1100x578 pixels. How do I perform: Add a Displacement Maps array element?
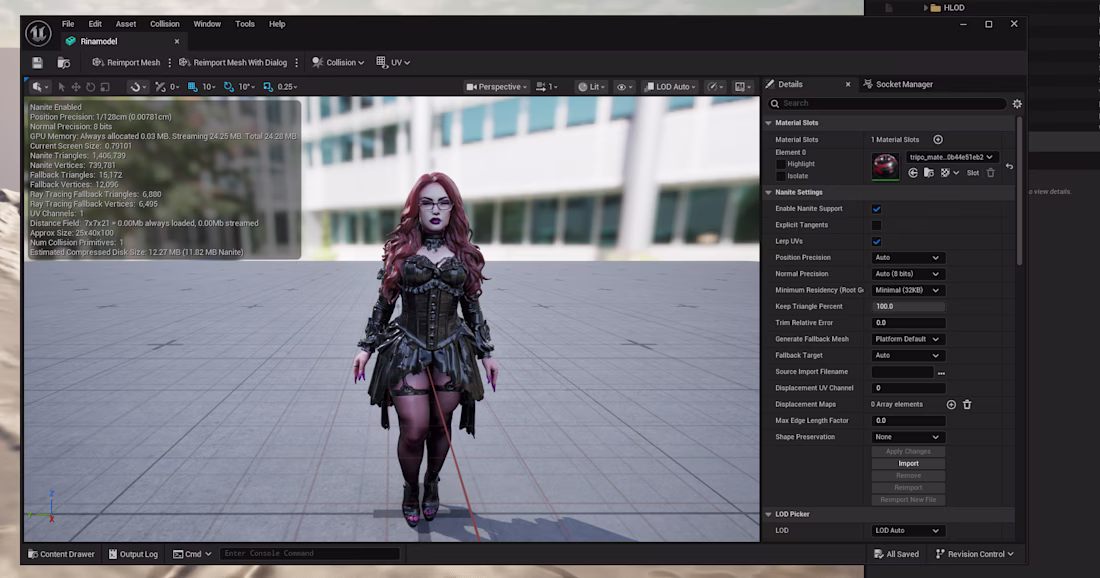click(951, 405)
